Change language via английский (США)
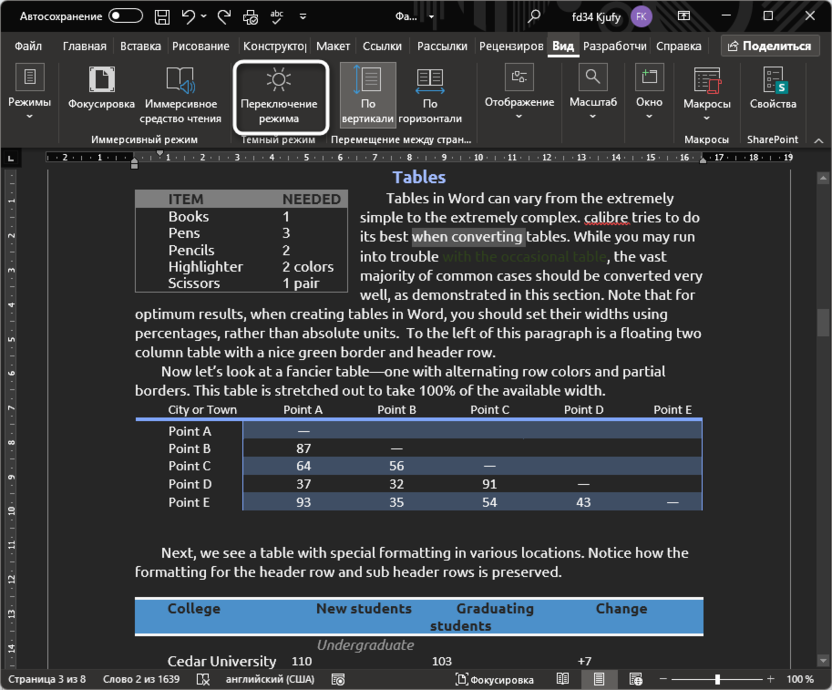832x690 pixels. [x=270, y=679]
